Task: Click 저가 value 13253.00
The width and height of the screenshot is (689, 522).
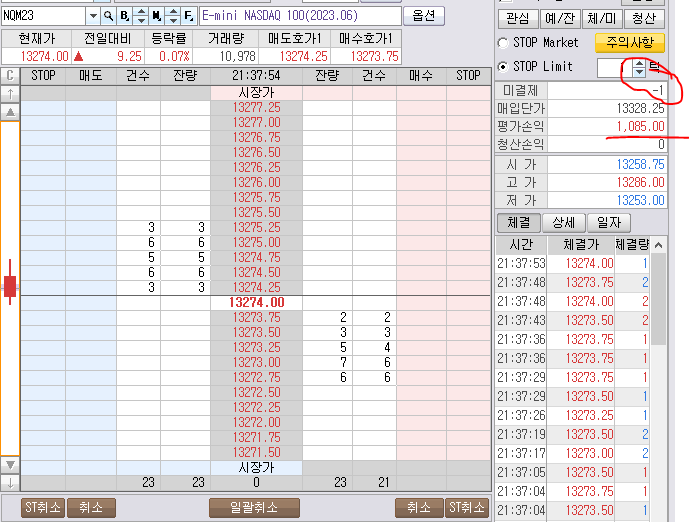Action: tap(607, 200)
